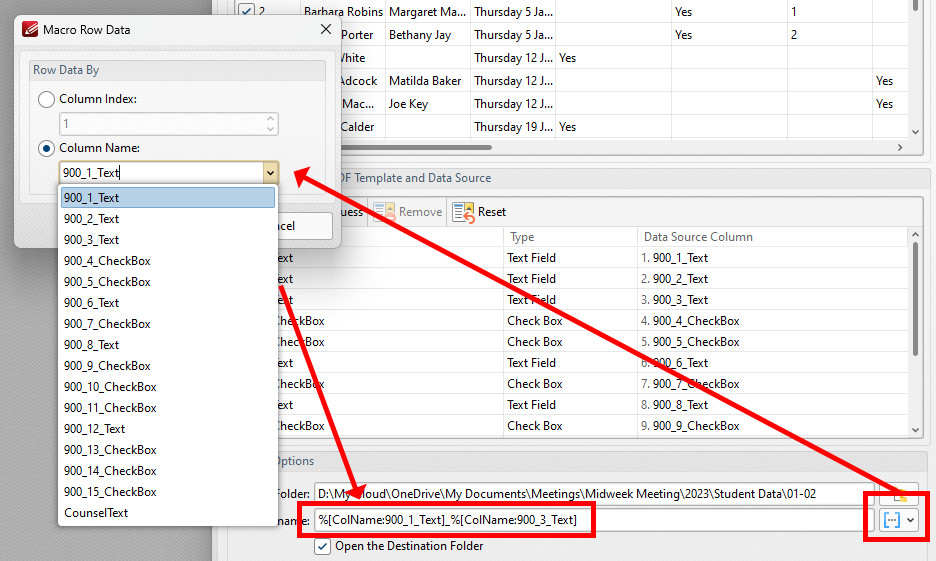Choose 900_1_Text in the dropdown list

(x=168, y=198)
